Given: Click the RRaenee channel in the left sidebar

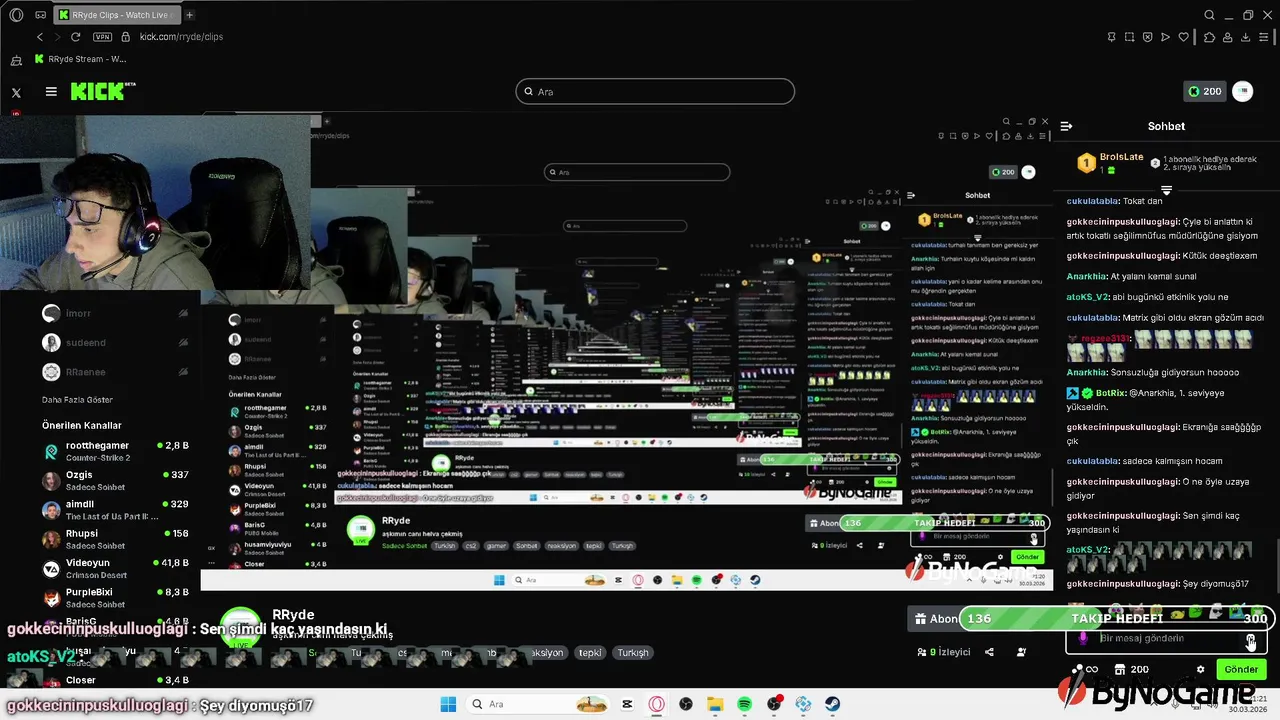Looking at the screenshot, I should [115, 372].
